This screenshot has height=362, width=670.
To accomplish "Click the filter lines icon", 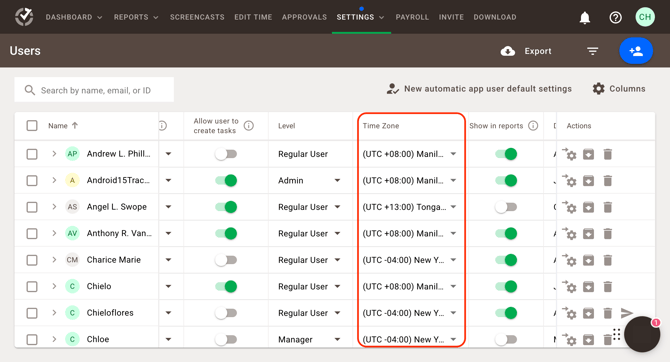I will pos(592,51).
